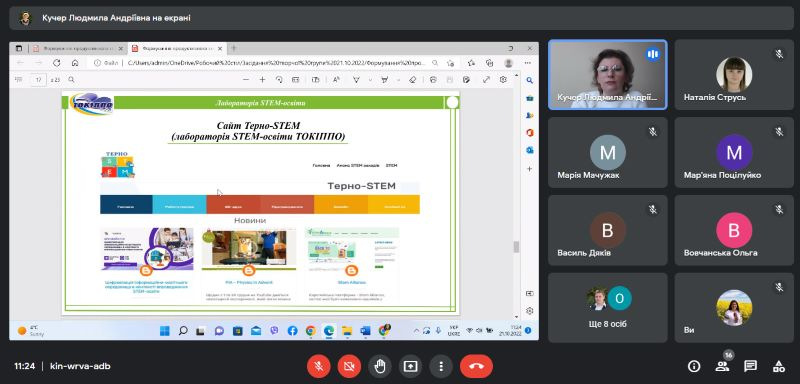Viewport: 800px width, 384px height.
Task: Click the Вовчанська Ольга name label
Action: click(x=720, y=252)
